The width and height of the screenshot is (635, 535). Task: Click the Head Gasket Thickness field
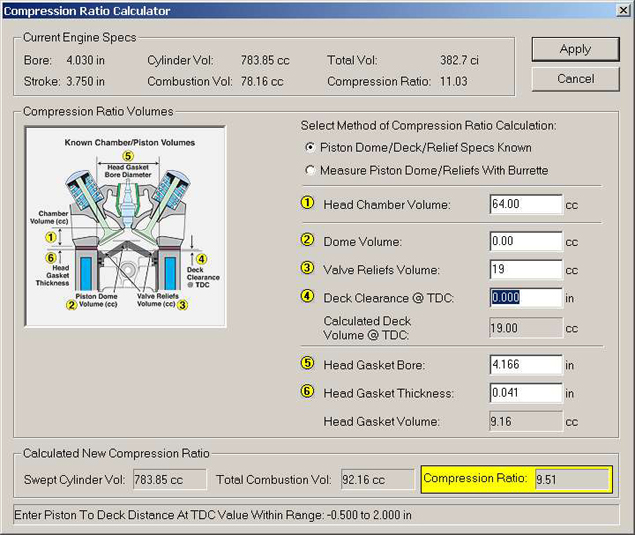coord(526,393)
